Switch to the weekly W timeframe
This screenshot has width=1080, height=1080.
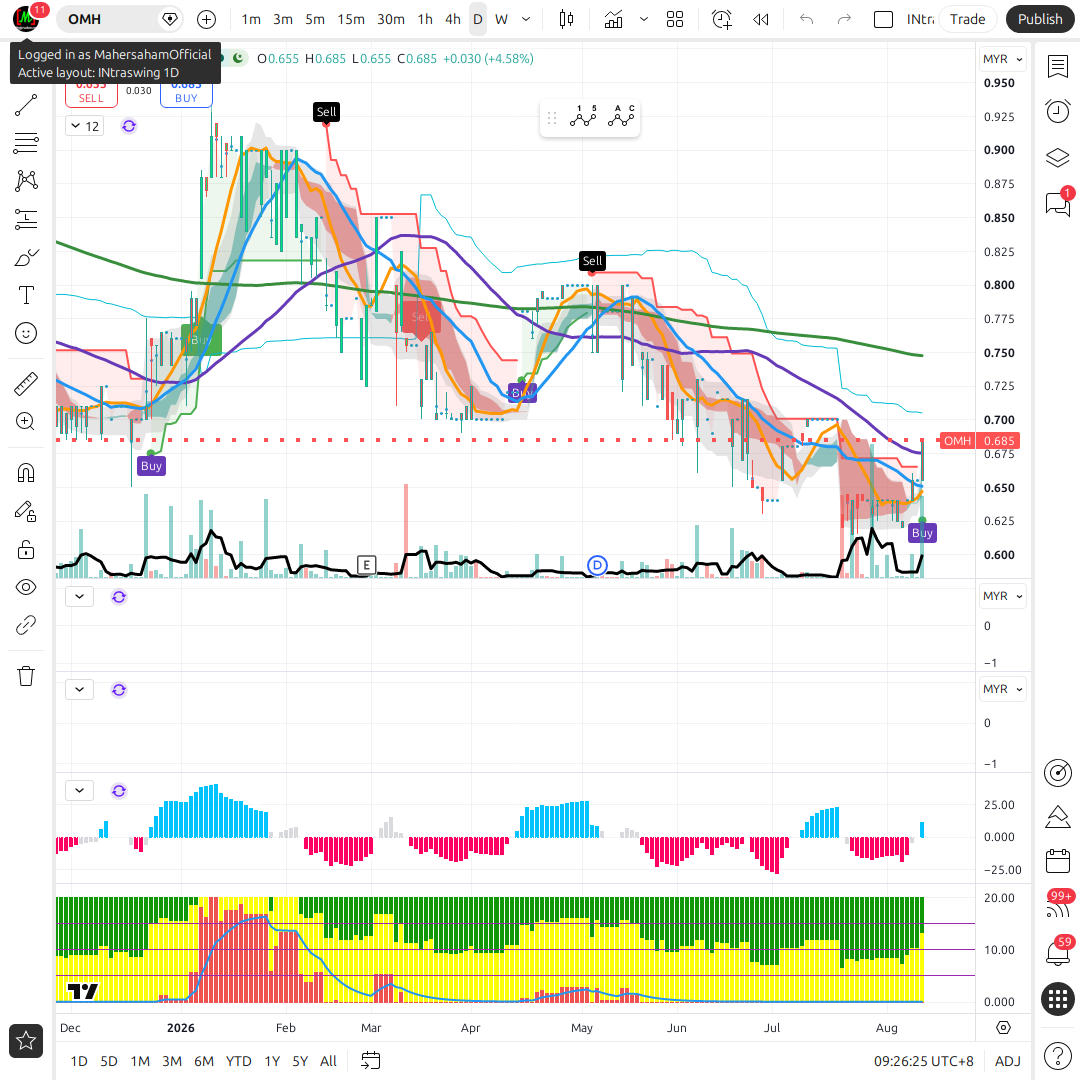(x=501, y=19)
